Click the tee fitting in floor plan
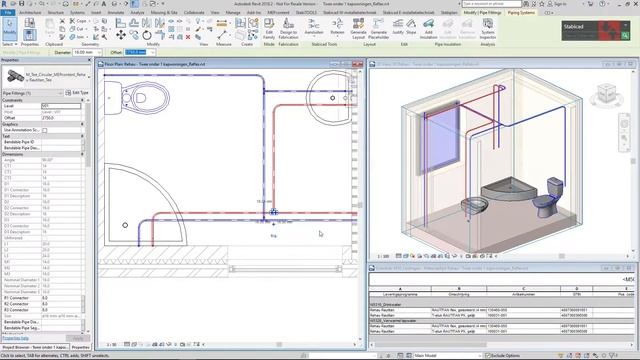 point(273,212)
